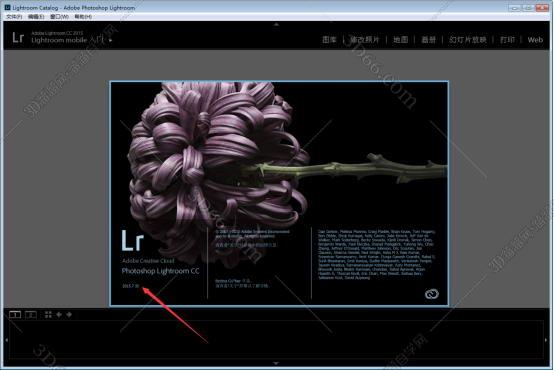Switch to the 图库 Library module
The width and height of the screenshot is (554, 370).
click(x=329, y=40)
